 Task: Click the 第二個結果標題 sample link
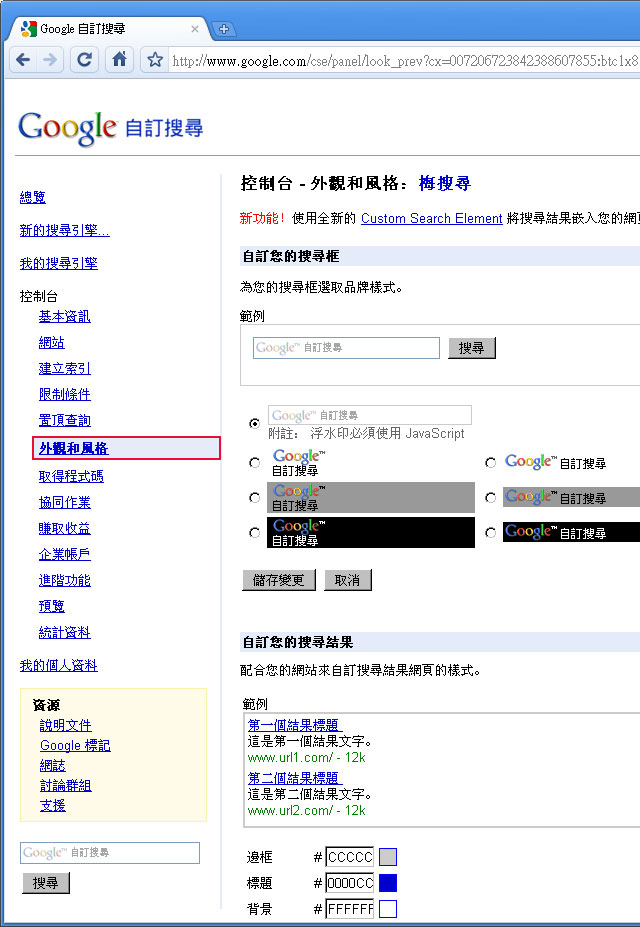pyautogui.click(x=295, y=777)
